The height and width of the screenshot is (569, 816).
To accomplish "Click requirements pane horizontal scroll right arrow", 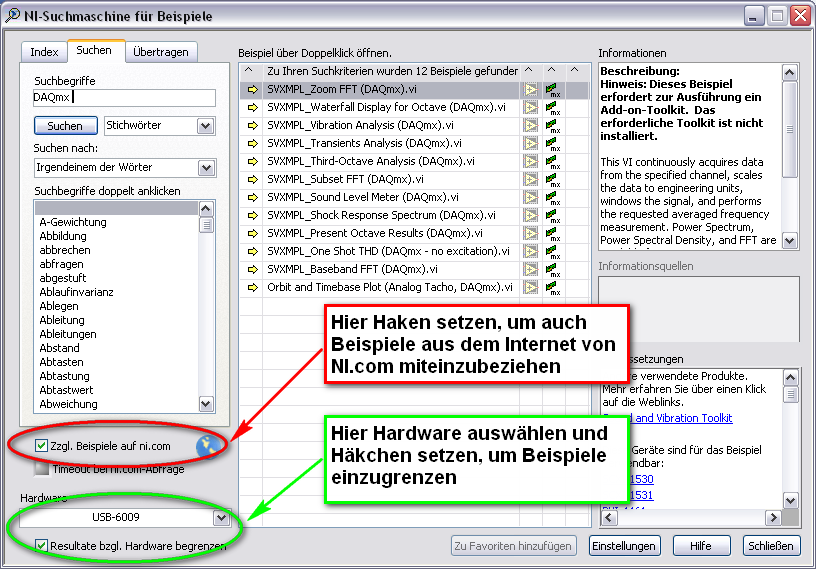I will [x=773, y=517].
